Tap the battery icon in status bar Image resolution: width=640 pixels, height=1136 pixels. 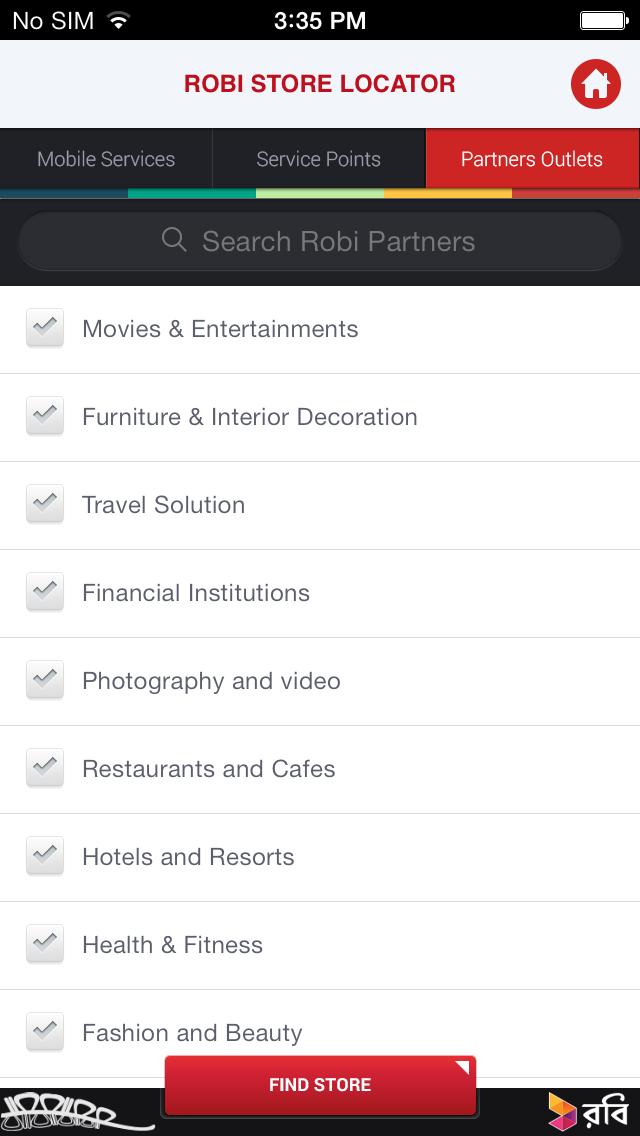[x=603, y=20]
